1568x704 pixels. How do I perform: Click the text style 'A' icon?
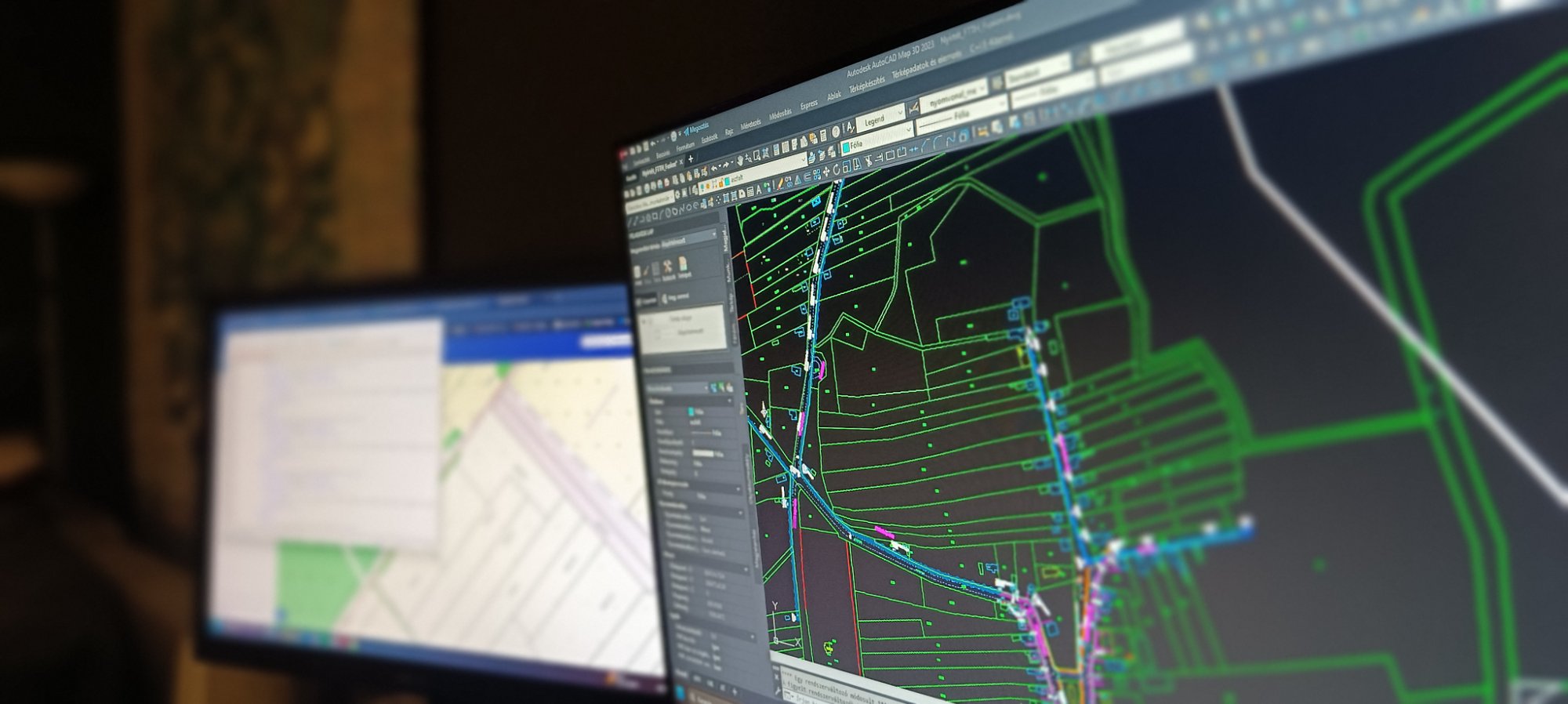click(850, 127)
